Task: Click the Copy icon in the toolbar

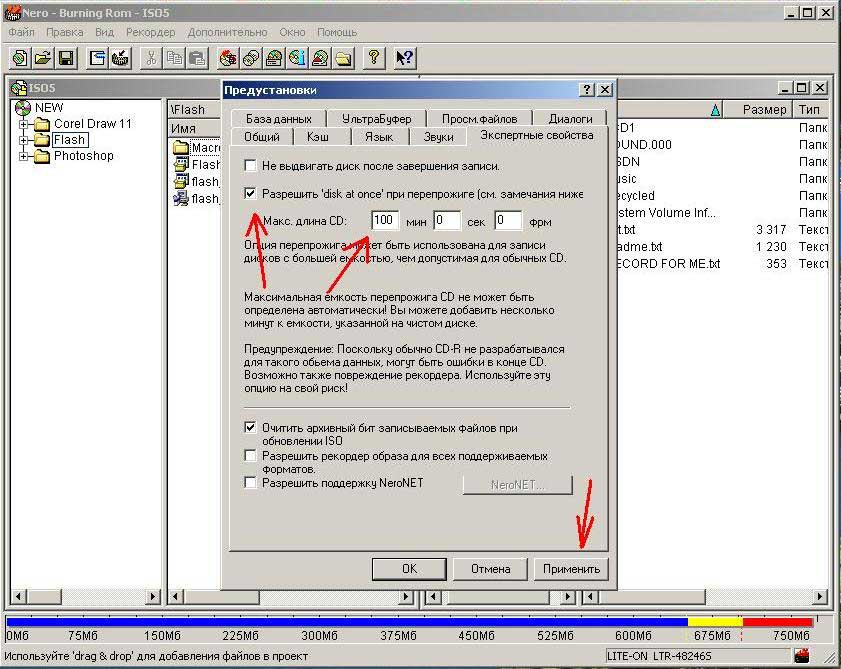Action: coord(174,57)
